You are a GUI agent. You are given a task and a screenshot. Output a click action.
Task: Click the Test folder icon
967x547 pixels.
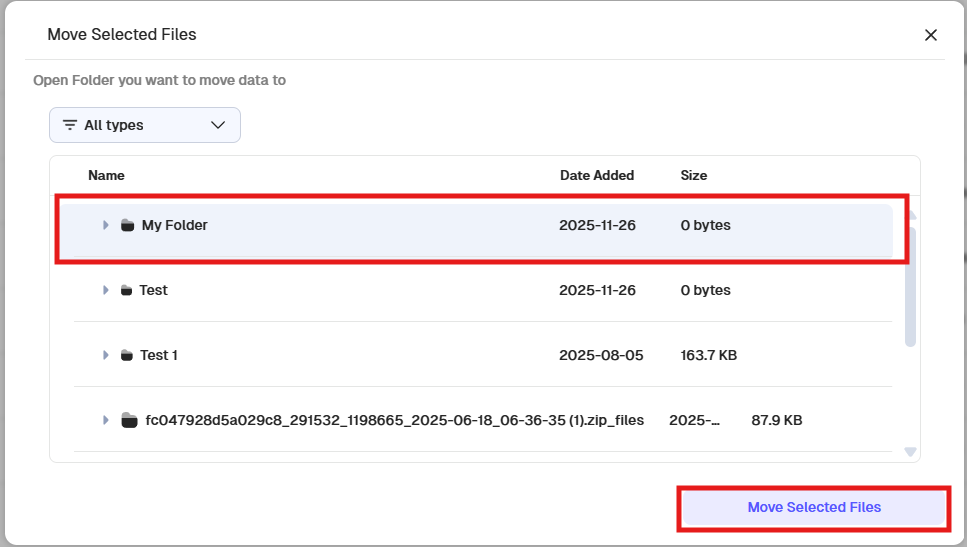[x=126, y=291]
